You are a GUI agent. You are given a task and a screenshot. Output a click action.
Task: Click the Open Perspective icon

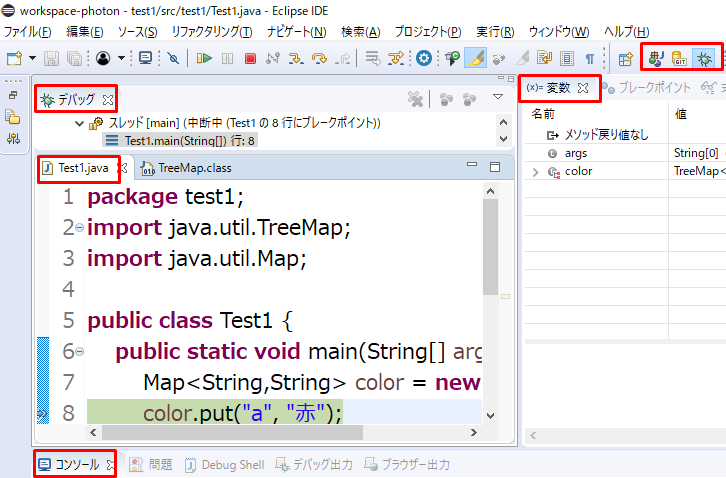point(626,58)
